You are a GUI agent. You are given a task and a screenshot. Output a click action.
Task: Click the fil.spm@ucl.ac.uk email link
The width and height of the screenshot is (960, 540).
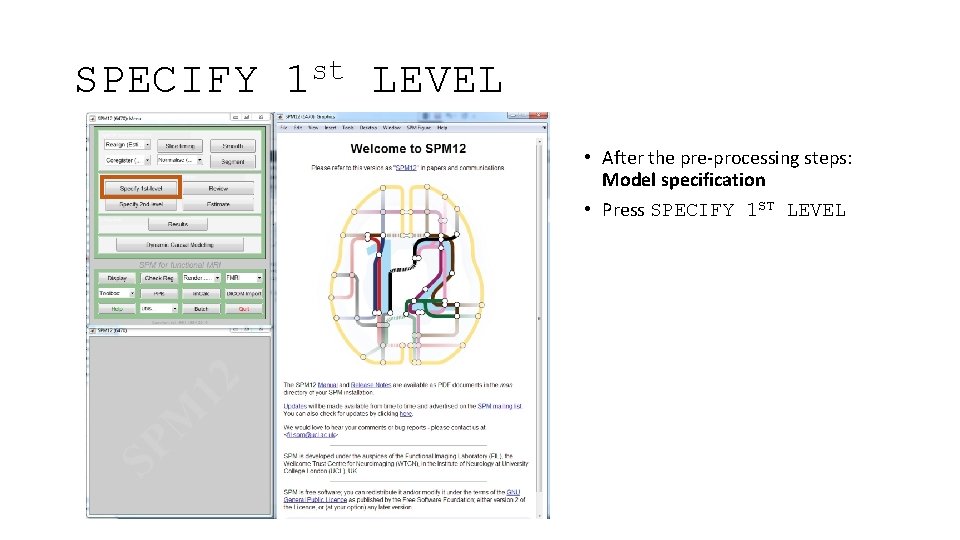[x=311, y=435]
